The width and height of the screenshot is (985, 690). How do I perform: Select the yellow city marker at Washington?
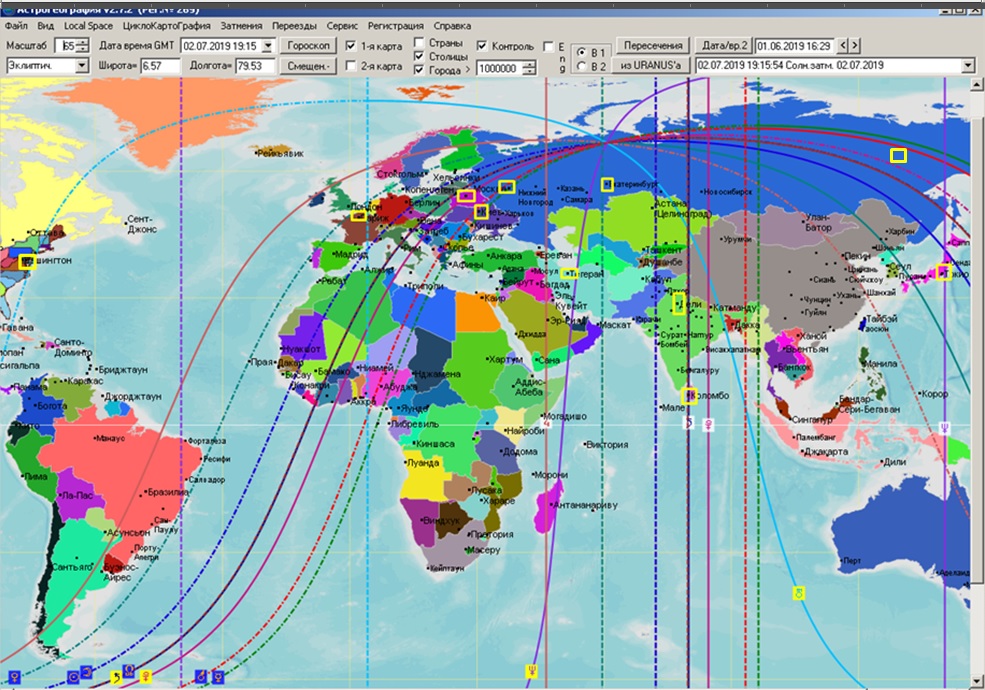[25, 262]
